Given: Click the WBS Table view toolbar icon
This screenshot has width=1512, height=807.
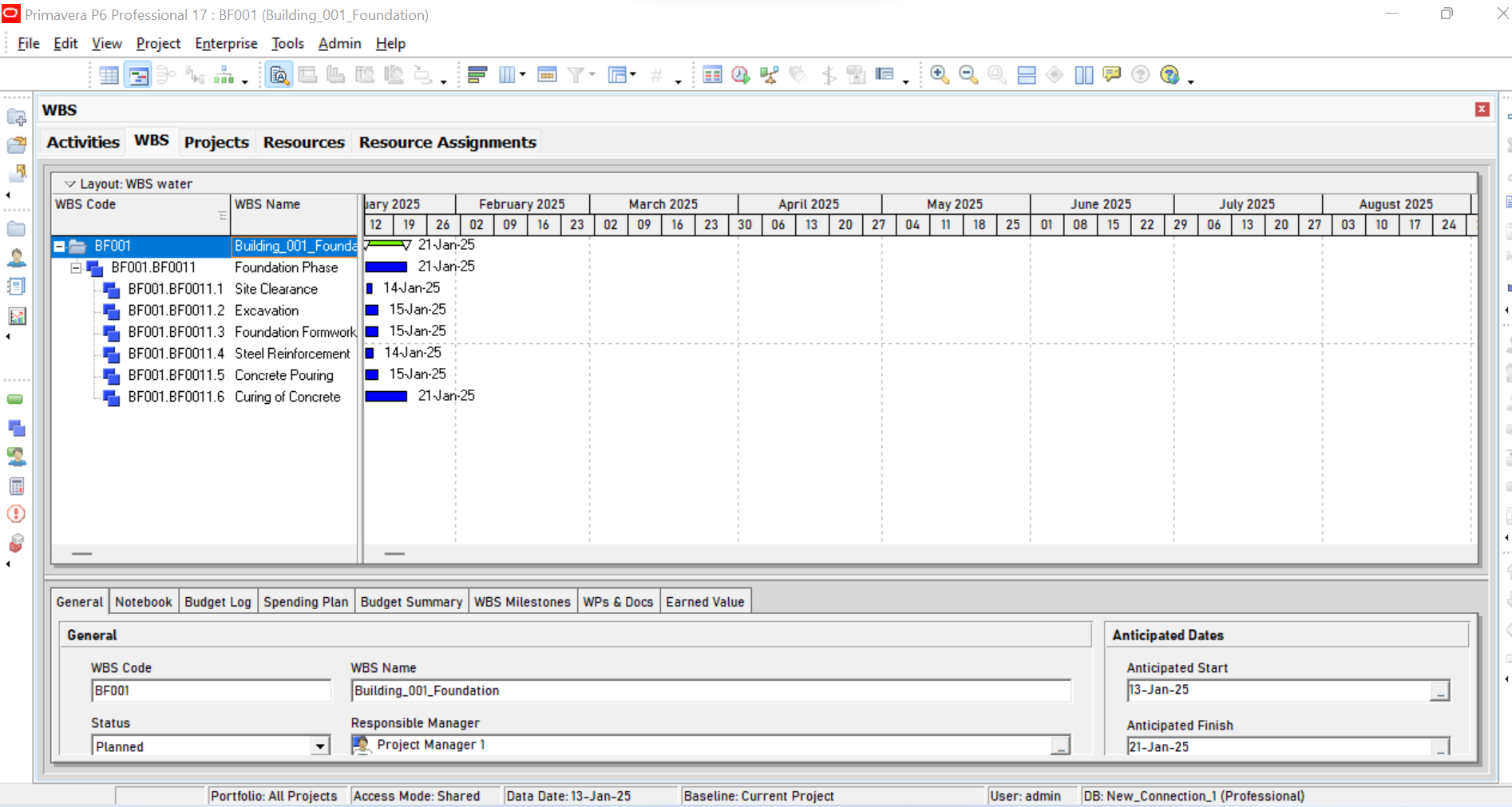Looking at the screenshot, I should 109,75.
